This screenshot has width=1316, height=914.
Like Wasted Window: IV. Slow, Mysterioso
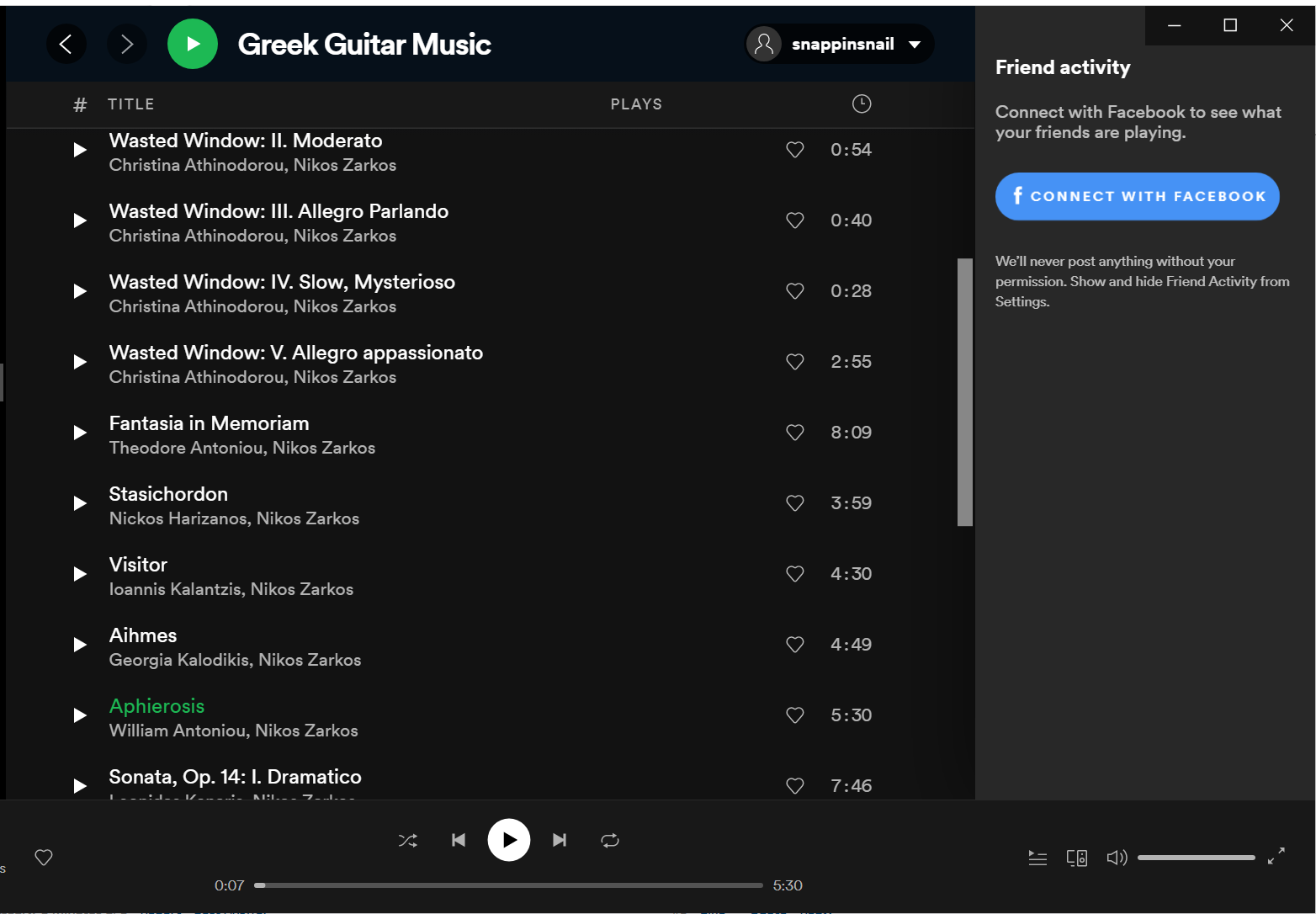coord(794,291)
